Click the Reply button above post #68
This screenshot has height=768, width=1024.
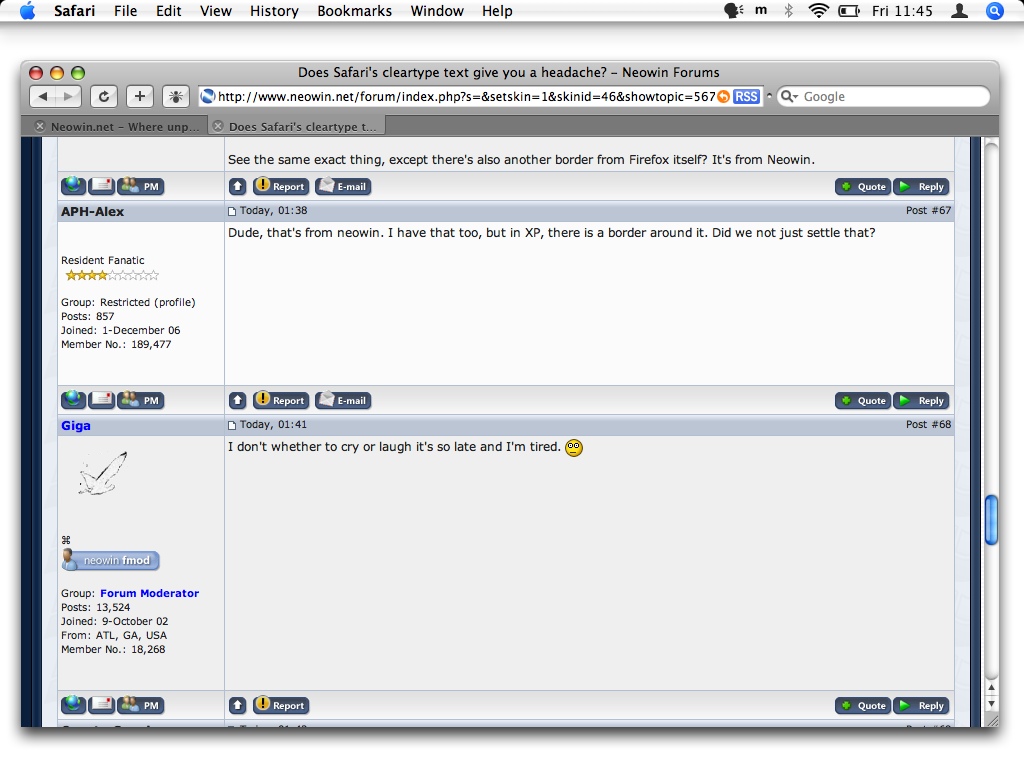coord(921,400)
